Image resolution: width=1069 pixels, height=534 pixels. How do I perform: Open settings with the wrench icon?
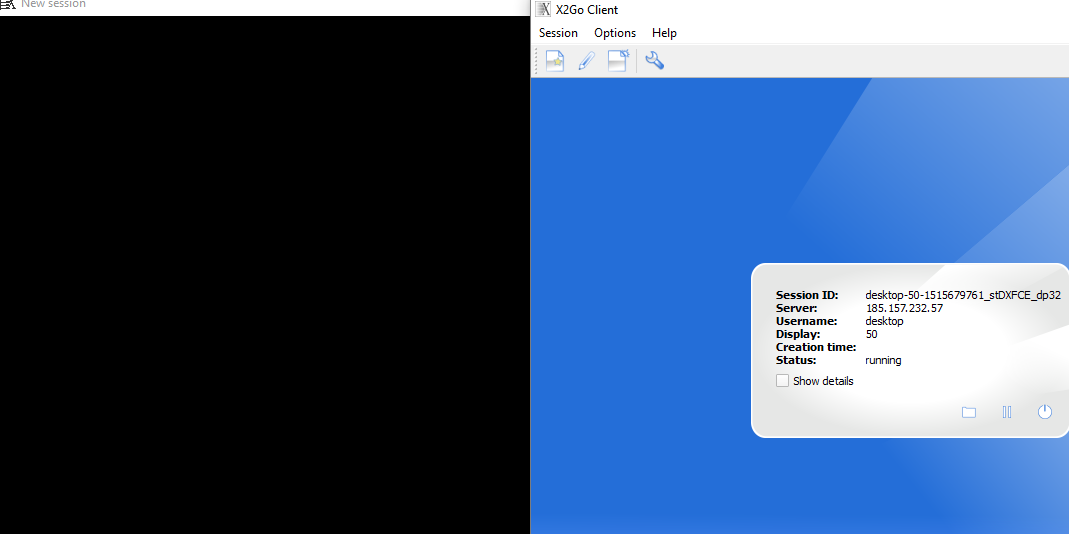coord(654,61)
